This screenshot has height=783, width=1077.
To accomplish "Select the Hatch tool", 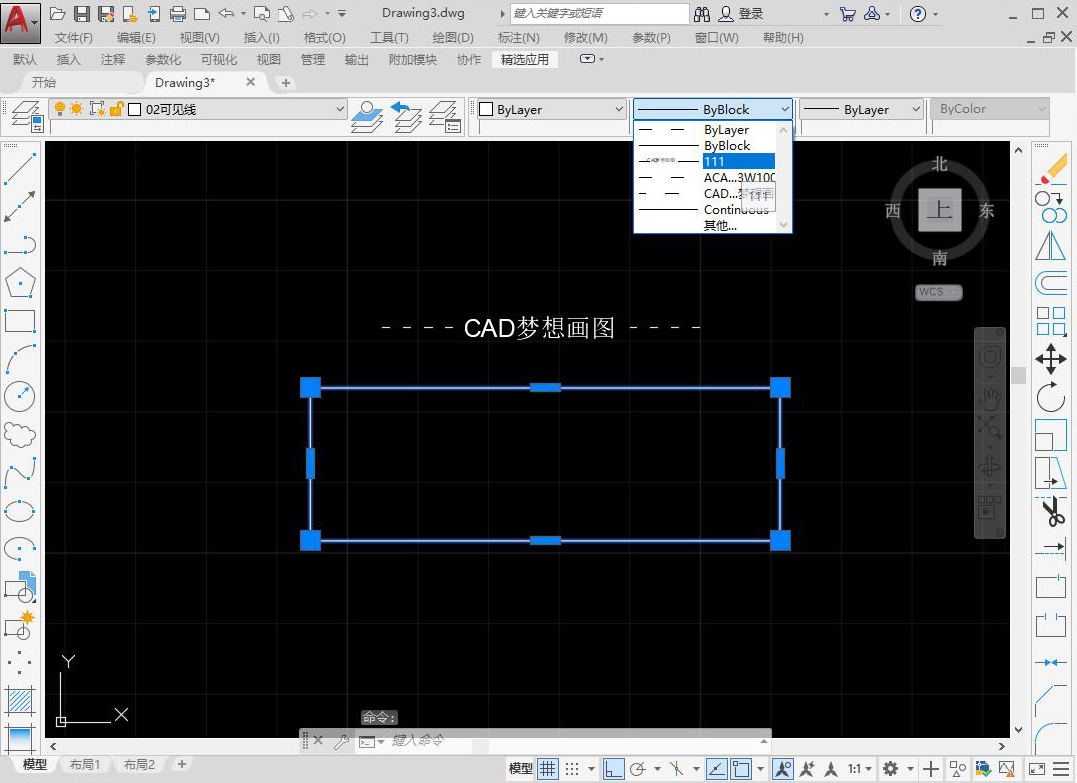I will 20,701.
